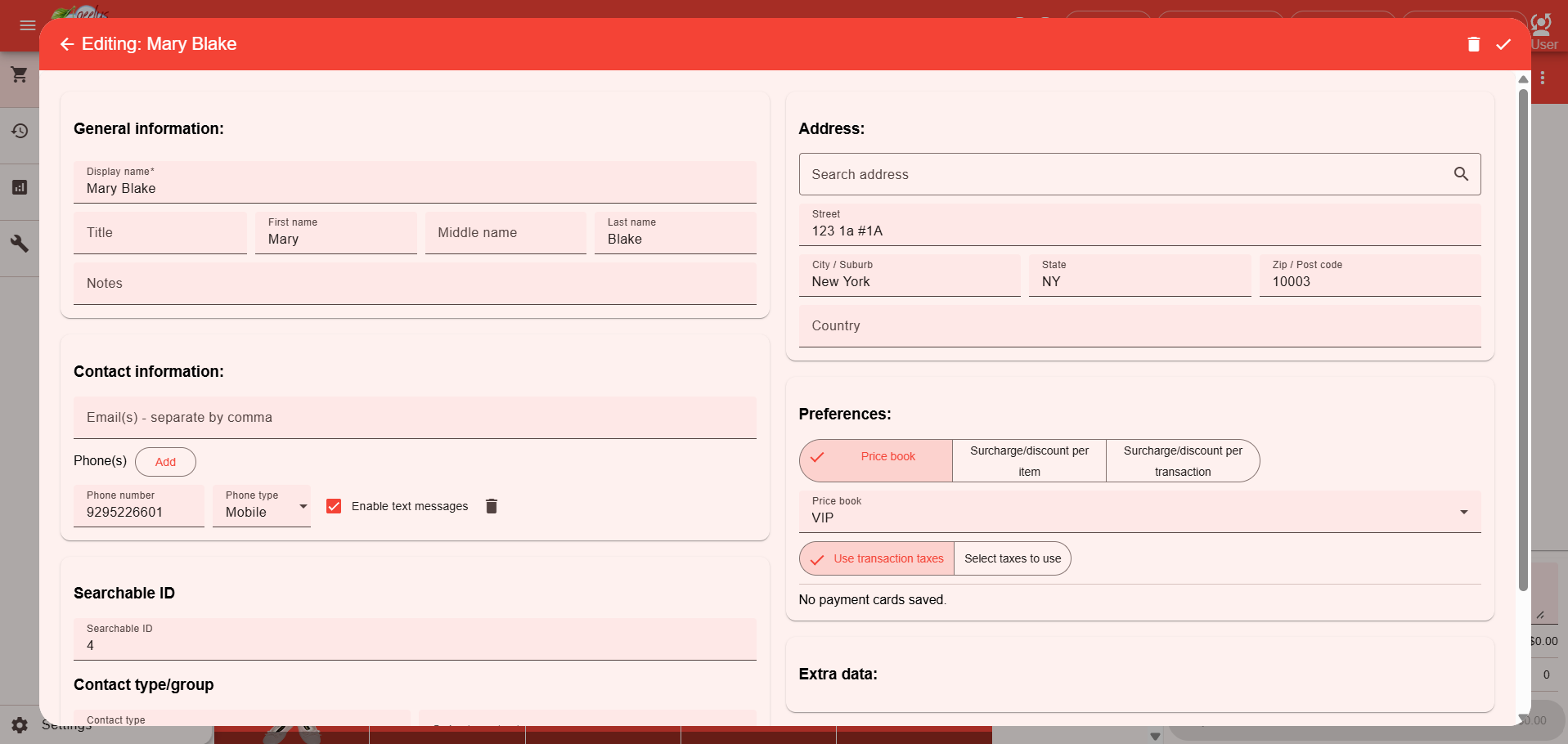Image resolution: width=1568 pixels, height=744 pixels.
Task: Edit the City / Suburb field
Action: point(910,276)
